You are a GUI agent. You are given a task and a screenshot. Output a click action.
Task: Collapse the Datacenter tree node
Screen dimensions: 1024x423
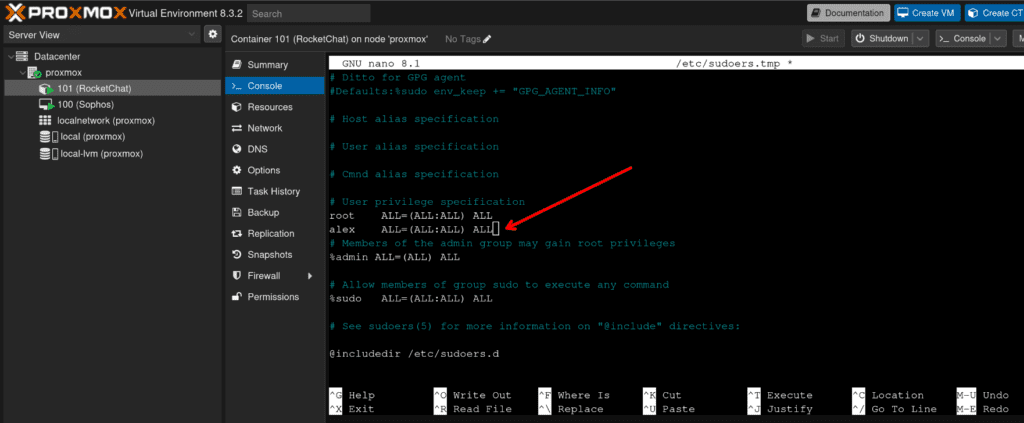tap(10, 57)
